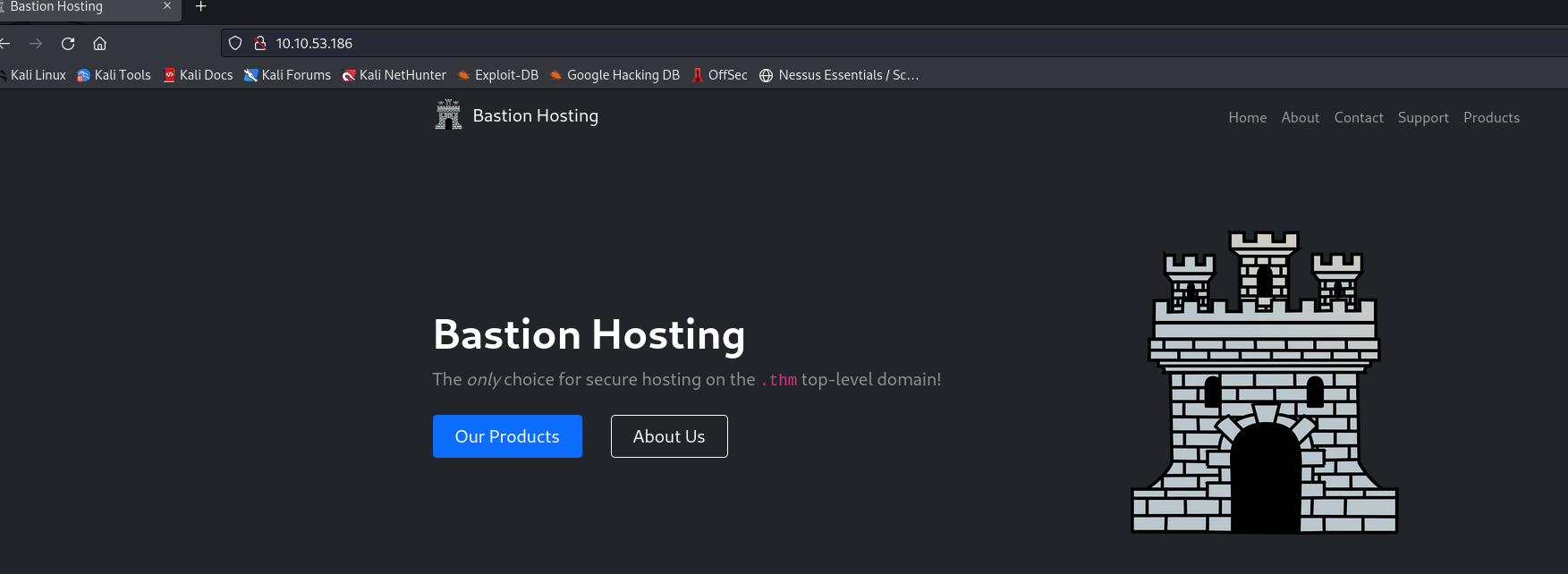Click the Bastion Hosting castle logo

[448, 115]
